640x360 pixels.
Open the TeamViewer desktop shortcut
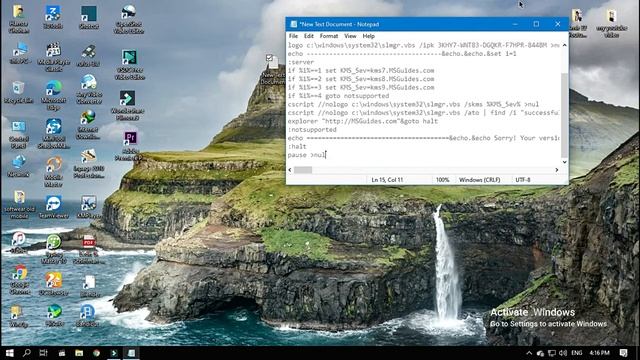(53, 207)
